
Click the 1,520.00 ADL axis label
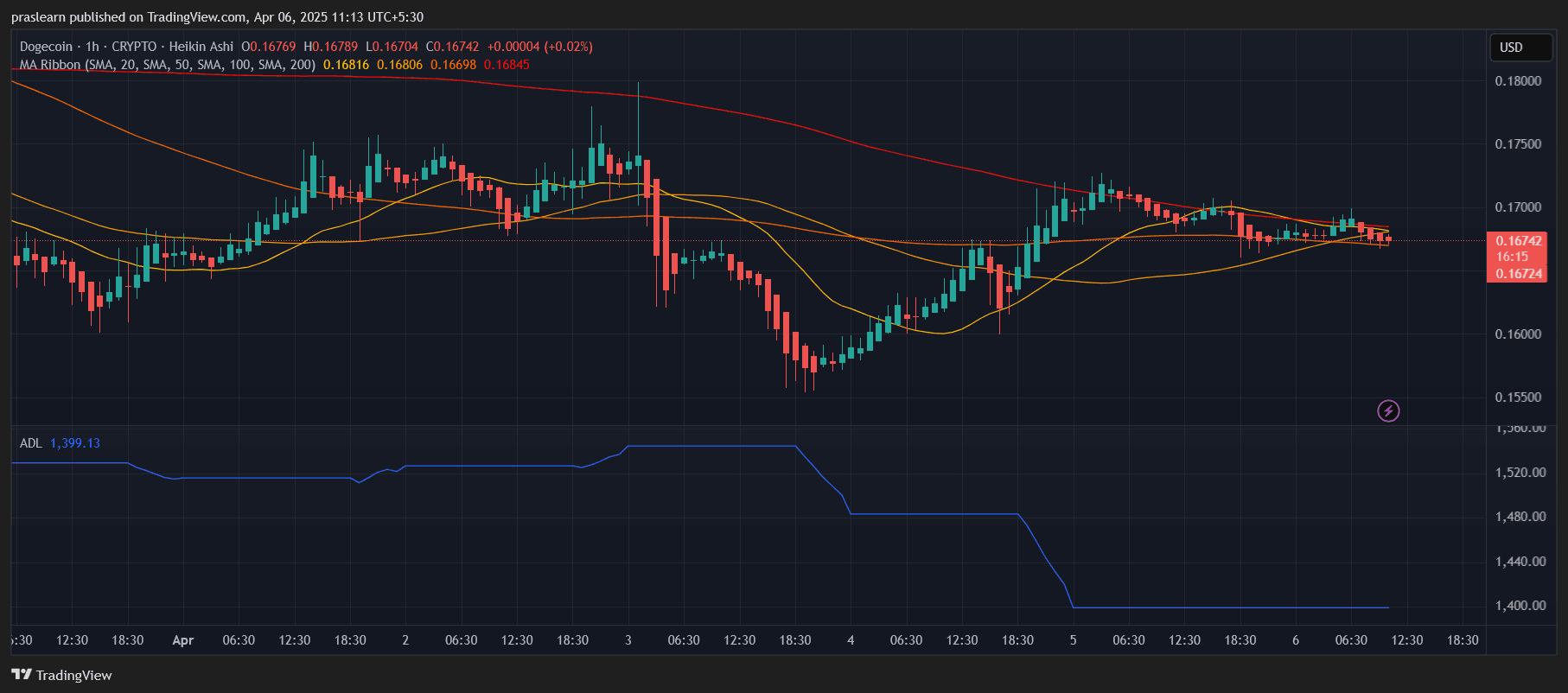pyautogui.click(x=1520, y=473)
